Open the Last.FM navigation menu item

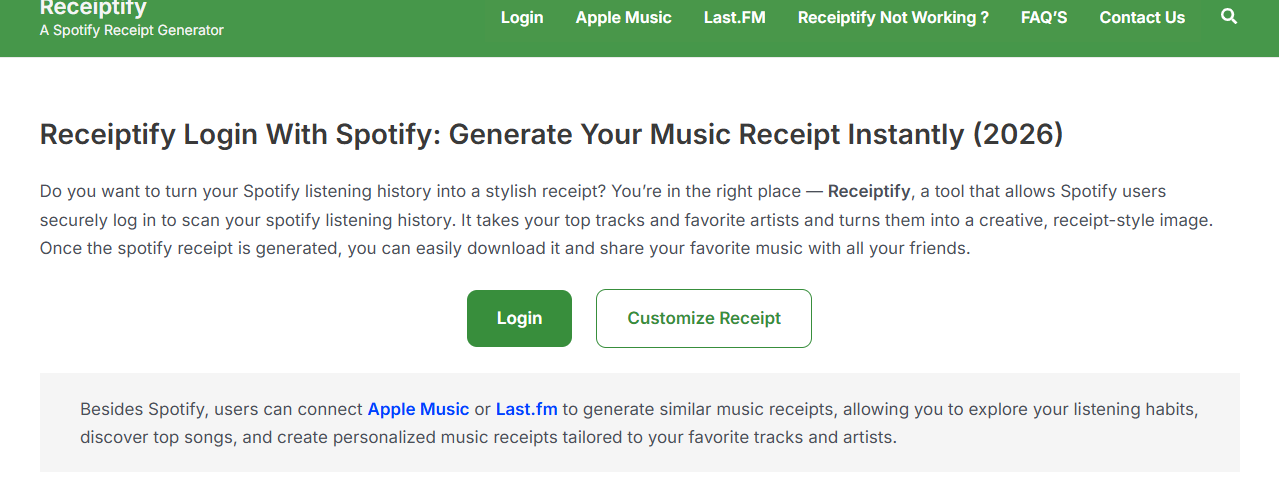(734, 17)
